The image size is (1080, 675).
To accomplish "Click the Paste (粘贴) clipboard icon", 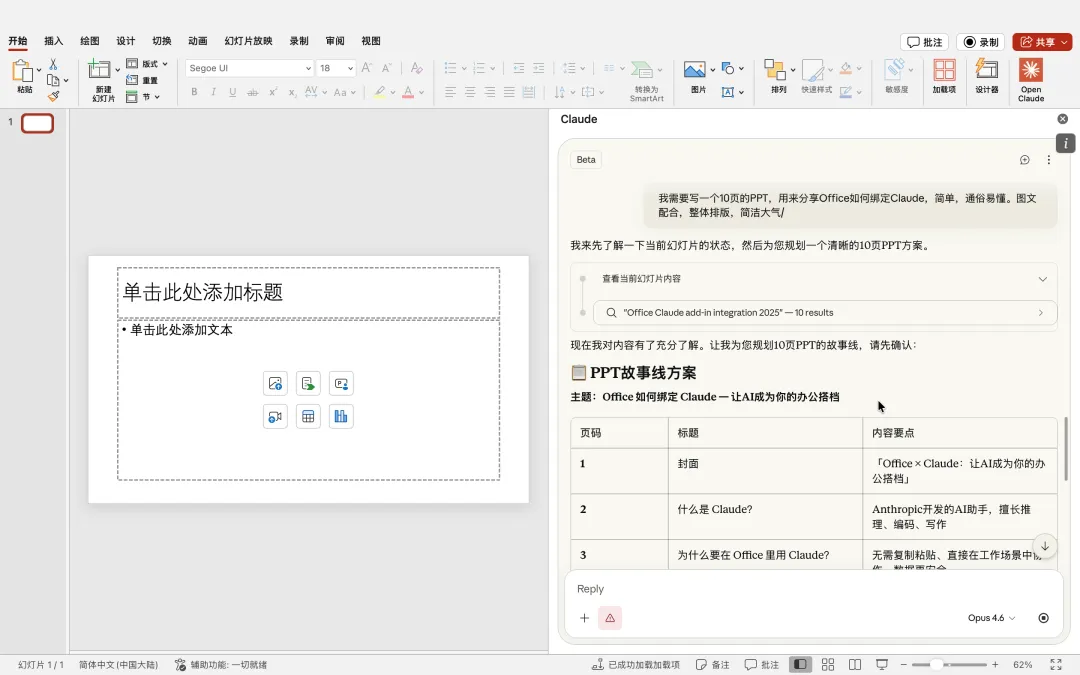I will click(23, 71).
